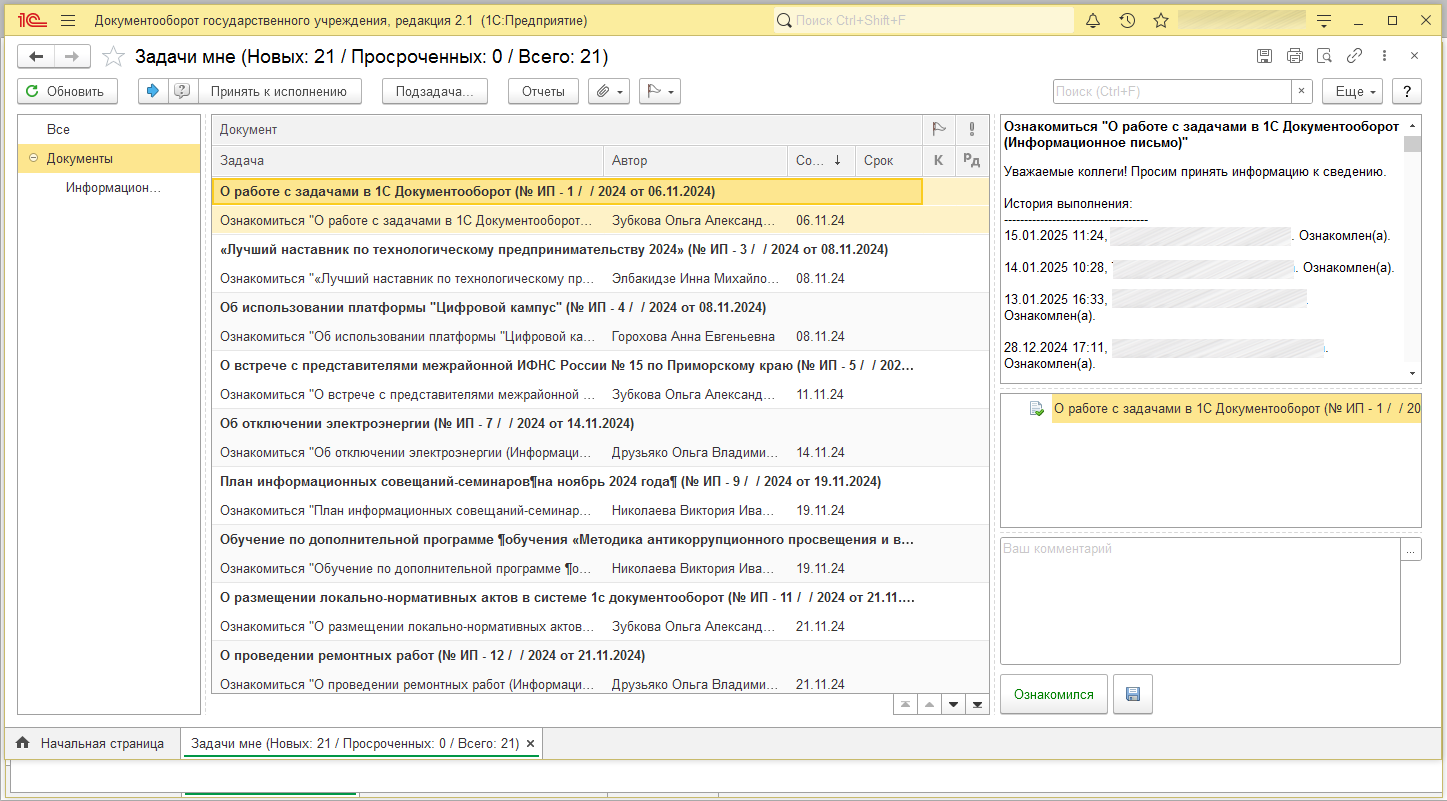Viewport: 1447px width, 801px height.
Task: Click the Ваш комментарий text field
Action: [1199, 600]
